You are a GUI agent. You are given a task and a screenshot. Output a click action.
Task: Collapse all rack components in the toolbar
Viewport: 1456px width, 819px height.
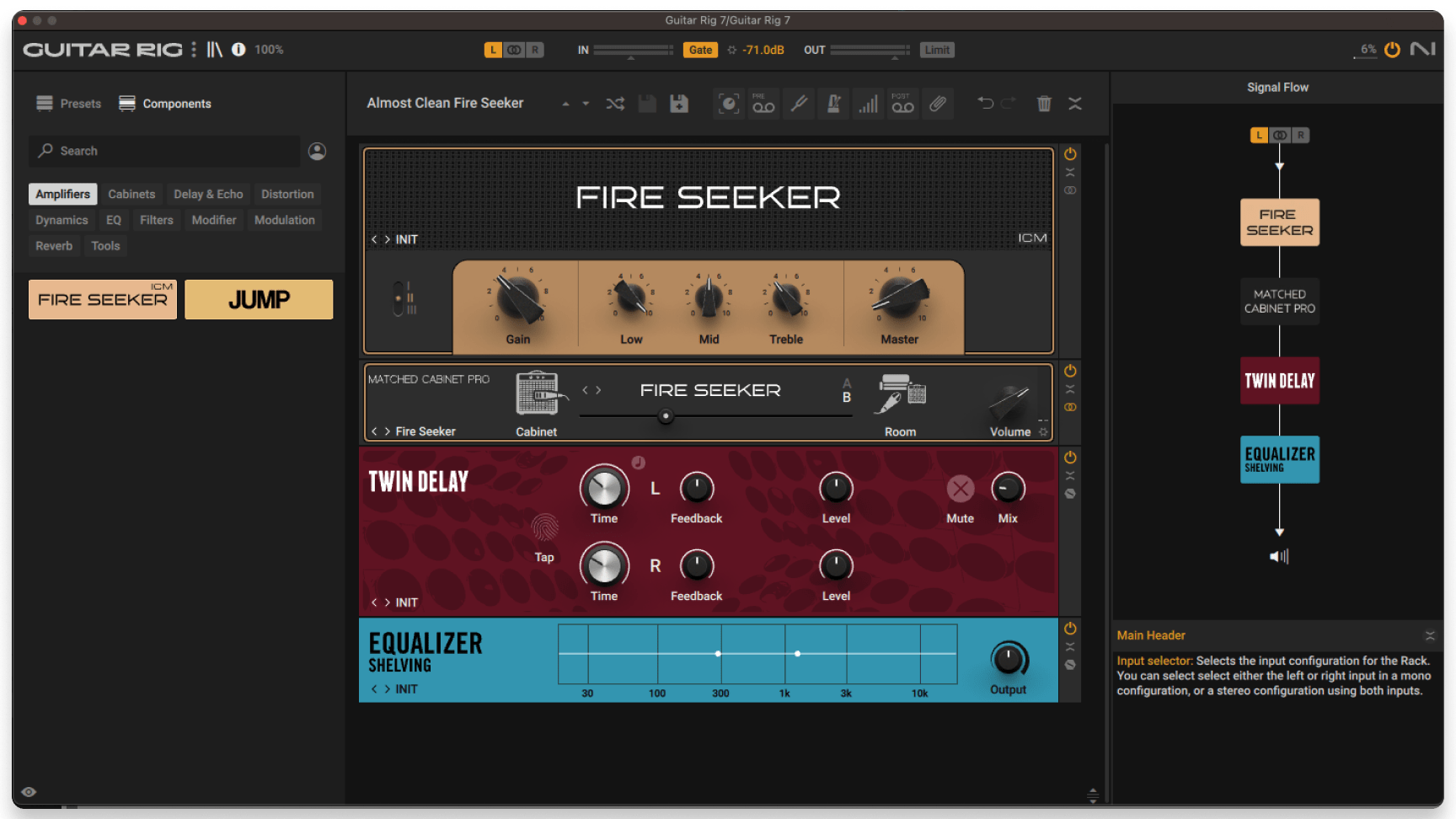(1075, 104)
